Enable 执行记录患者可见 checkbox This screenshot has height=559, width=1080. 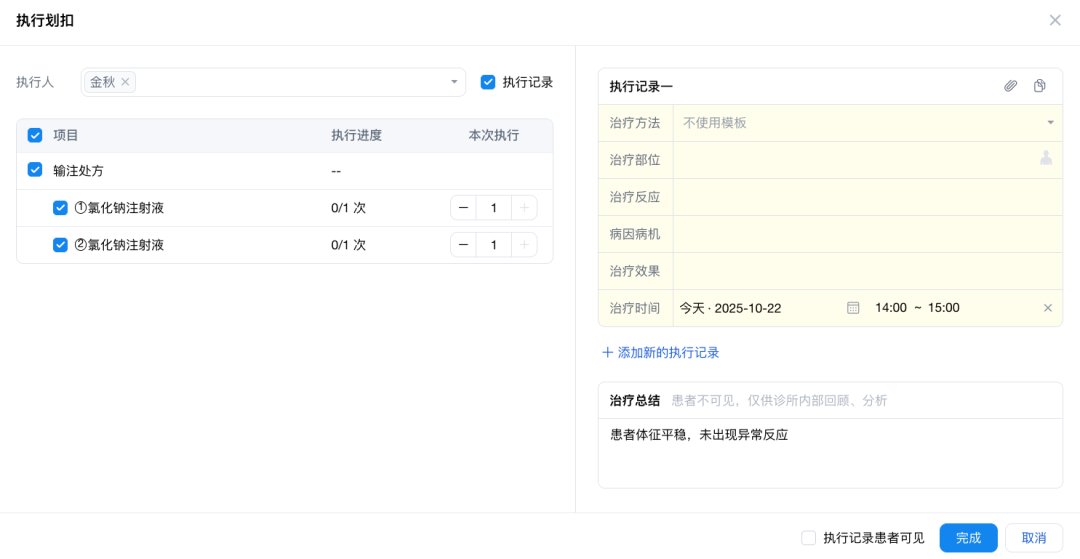[x=808, y=538]
